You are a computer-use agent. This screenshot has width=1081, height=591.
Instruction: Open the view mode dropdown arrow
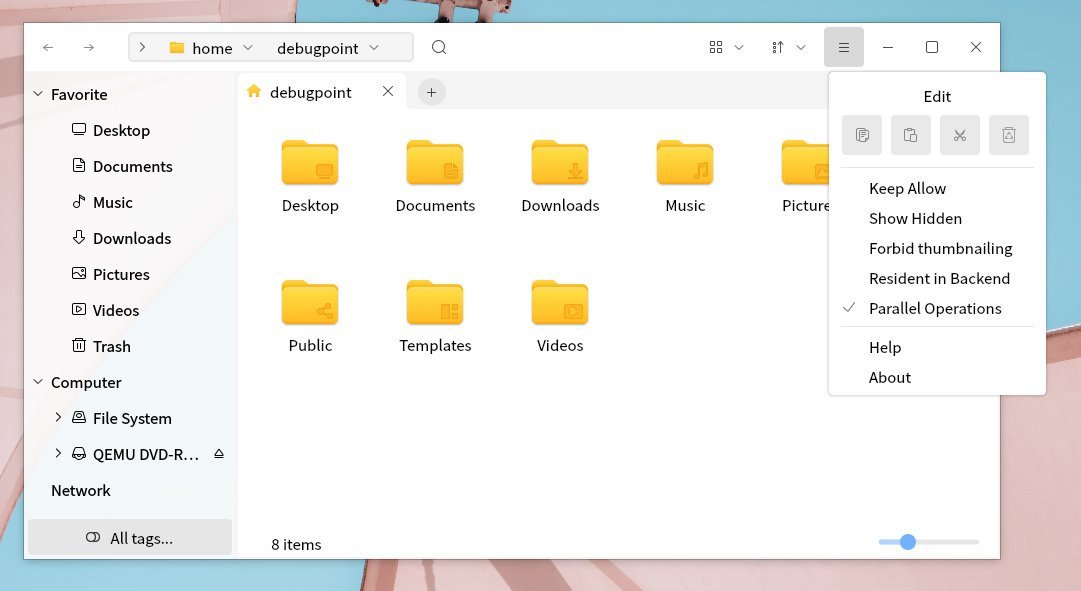[739, 48]
